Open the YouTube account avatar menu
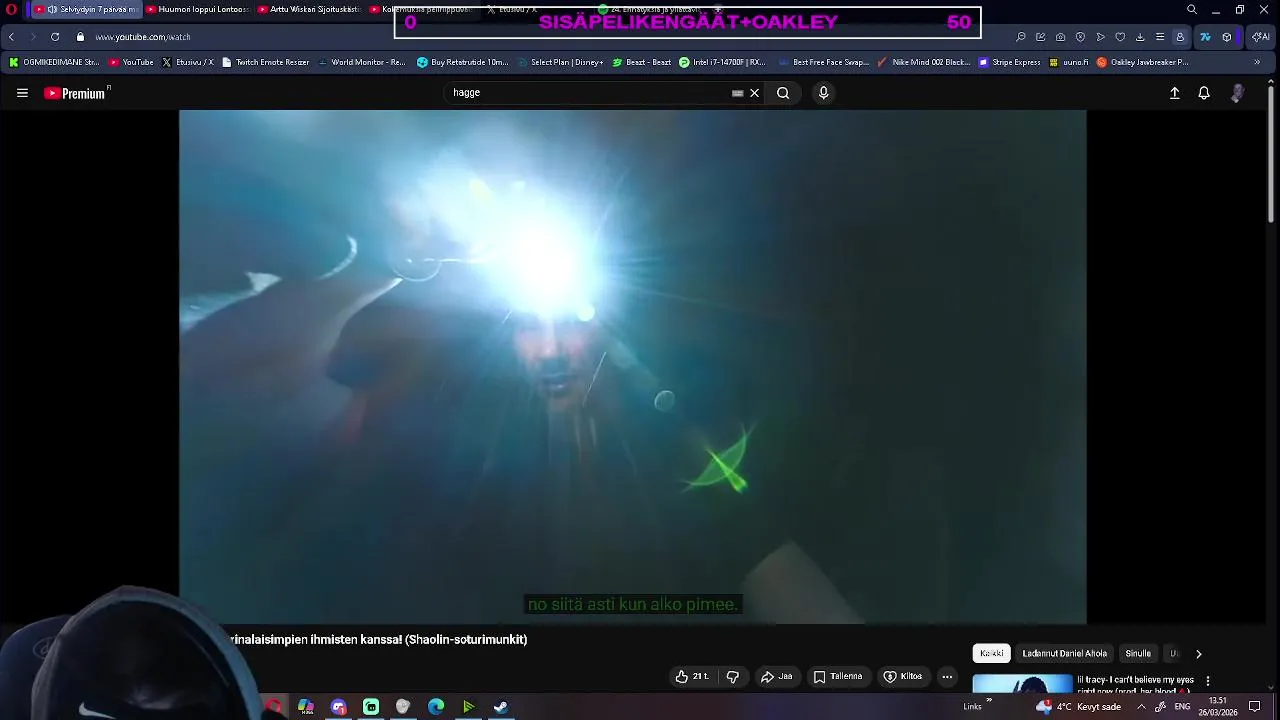The height and width of the screenshot is (720, 1280). click(x=1237, y=93)
